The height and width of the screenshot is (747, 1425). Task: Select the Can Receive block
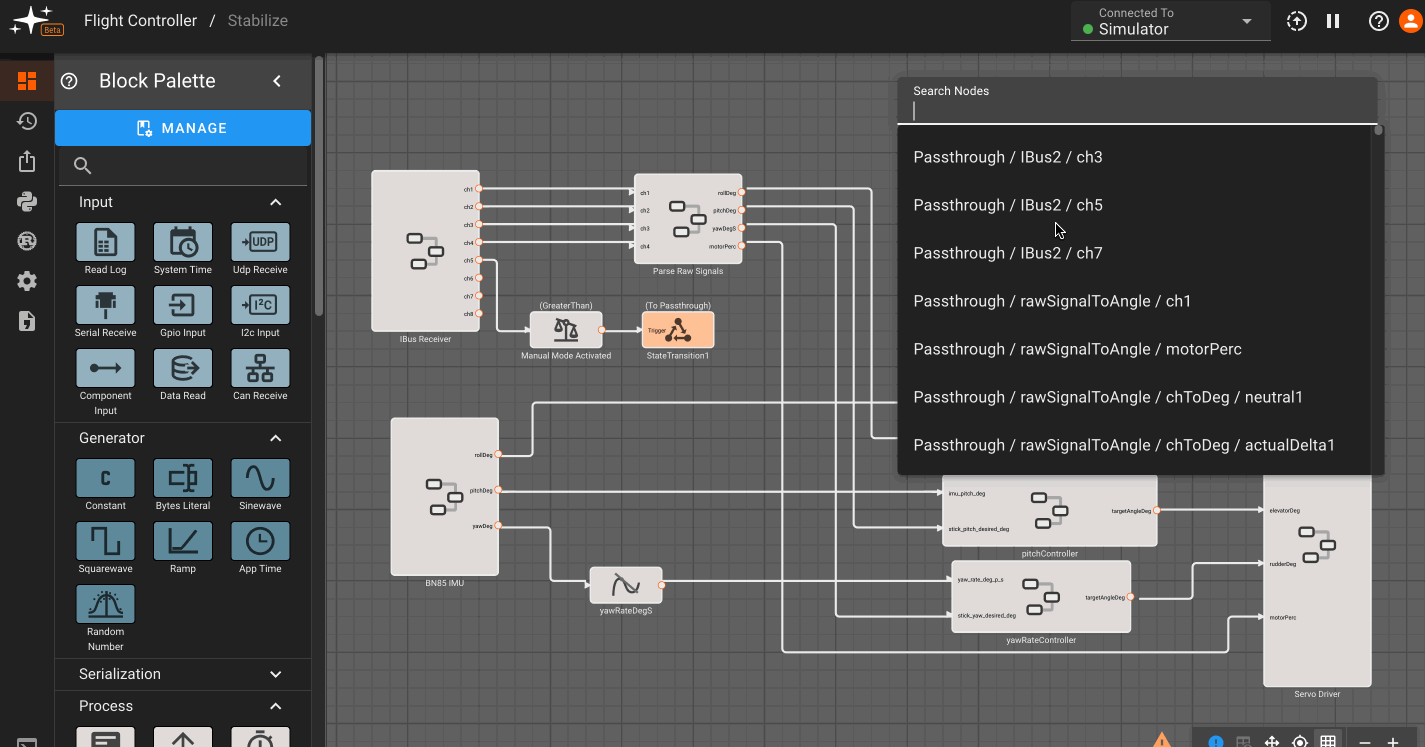(x=260, y=368)
